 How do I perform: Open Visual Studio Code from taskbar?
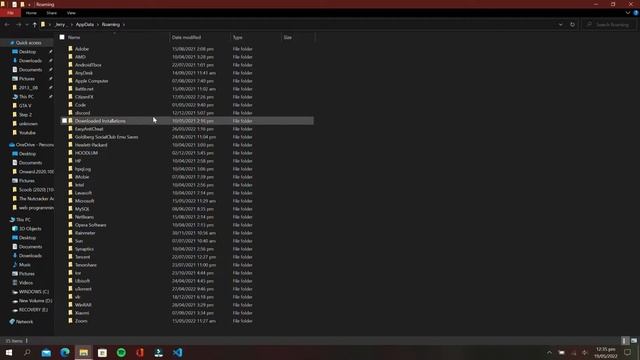pyautogui.click(x=178, y=352)
